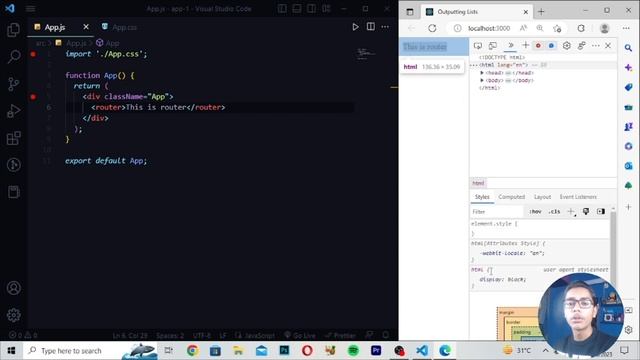Switch to the Styles tab
The height and width of the screenshot is (360, 640).
[x=482, y=197]
